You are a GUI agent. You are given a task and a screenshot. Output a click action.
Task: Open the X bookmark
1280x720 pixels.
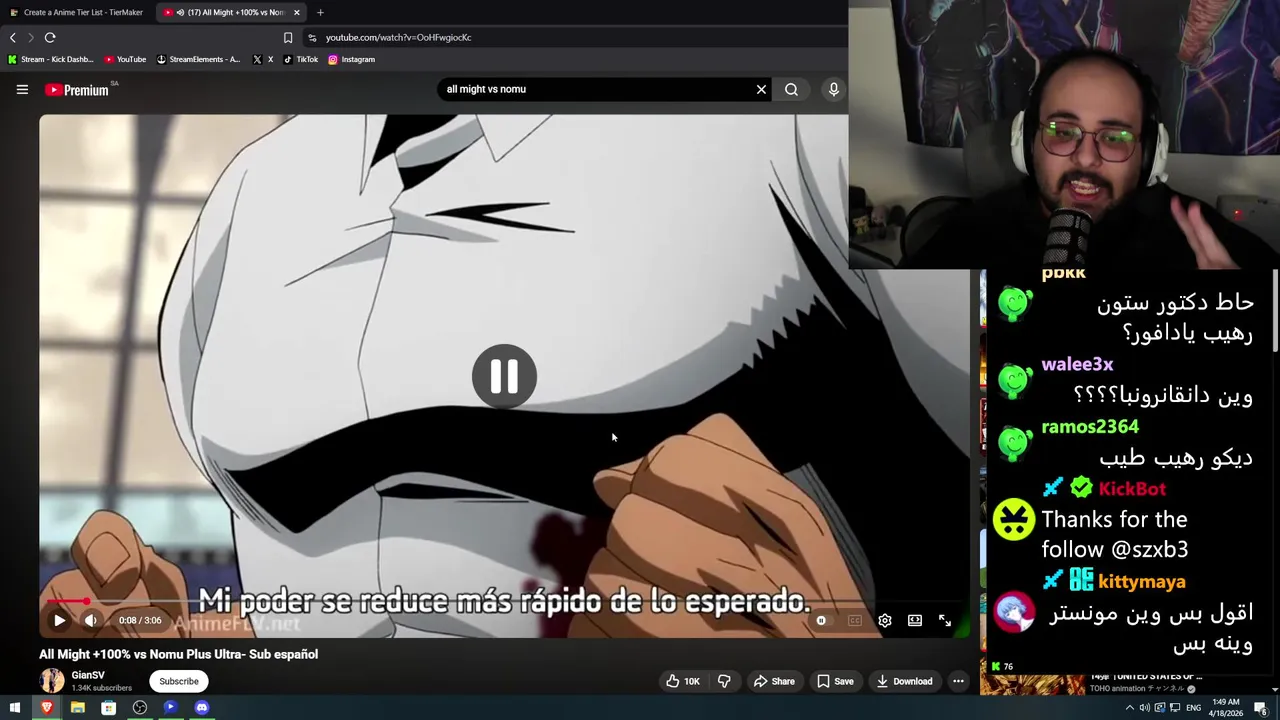[x=263, y=59]
